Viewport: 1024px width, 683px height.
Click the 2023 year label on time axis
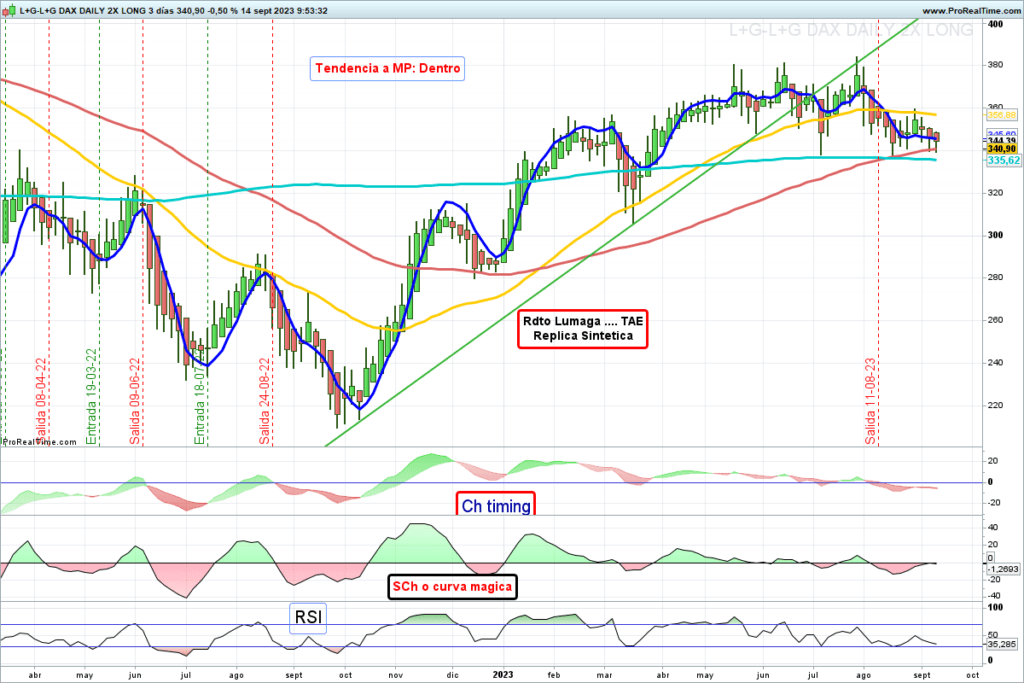tap(503, 675)
